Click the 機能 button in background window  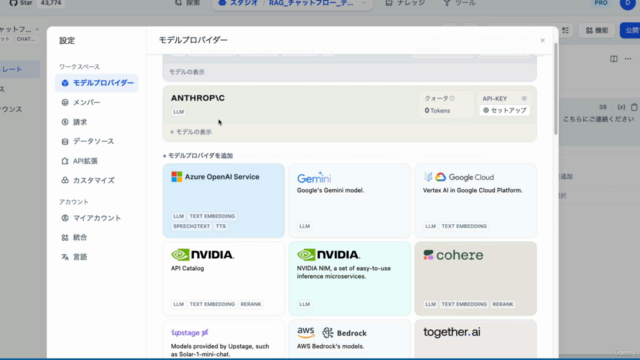(597, 31)
